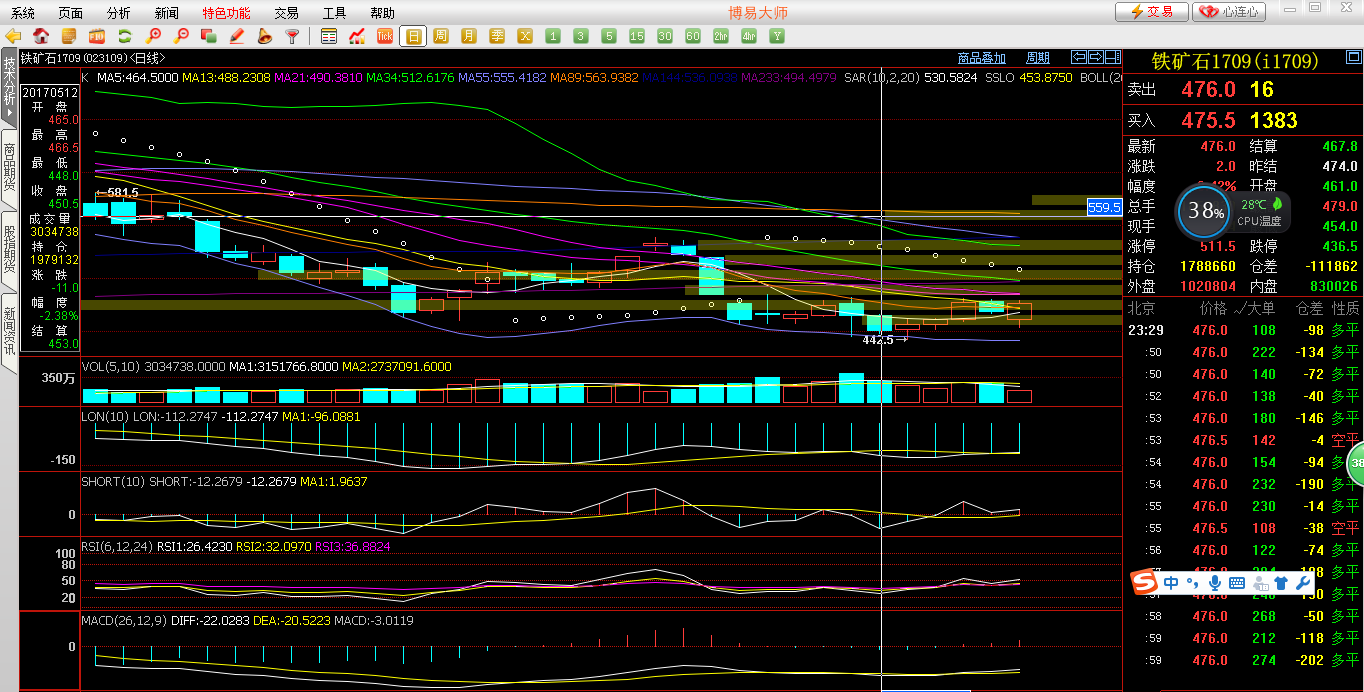Switch to 股指期货 side tab
The height and width of the screenshot is (692, 1364).
tap(9, 250)
